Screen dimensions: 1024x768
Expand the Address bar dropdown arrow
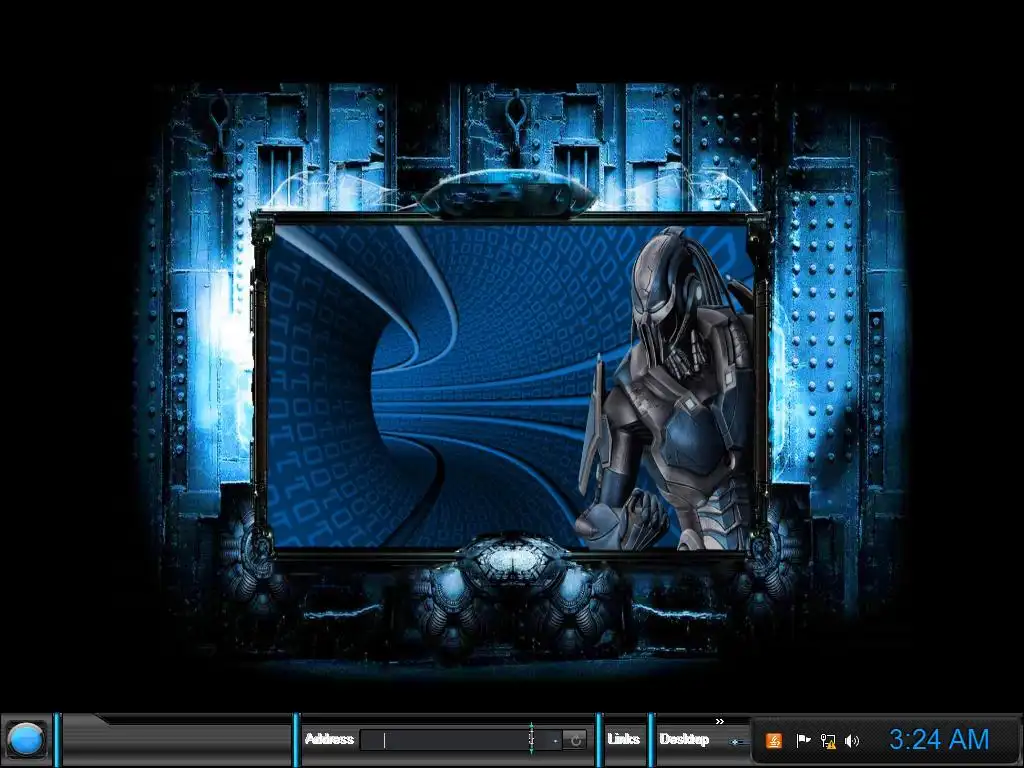[x=555, y=741]
